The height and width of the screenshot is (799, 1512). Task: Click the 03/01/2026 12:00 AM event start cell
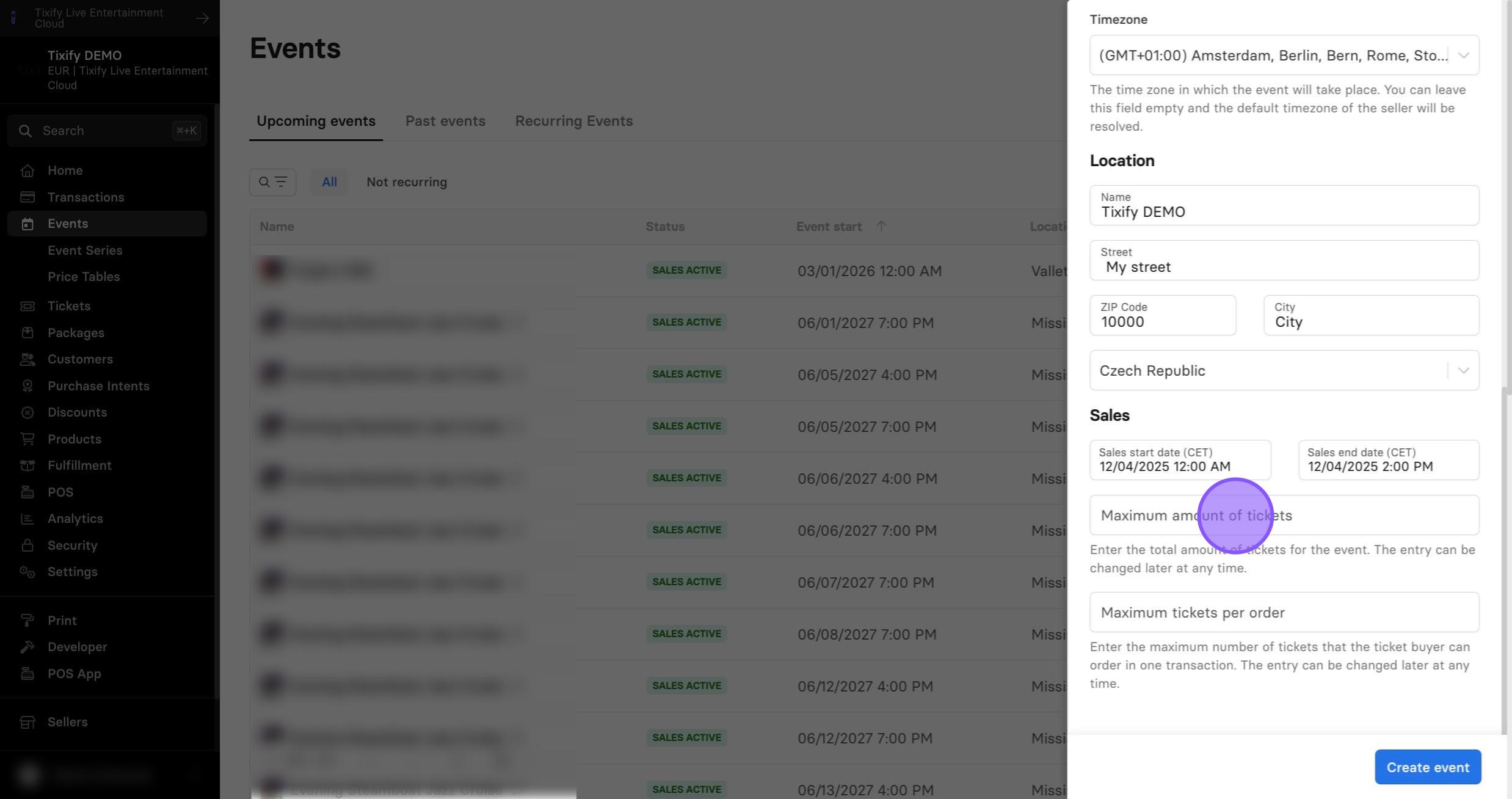click(x=870, y=271)
